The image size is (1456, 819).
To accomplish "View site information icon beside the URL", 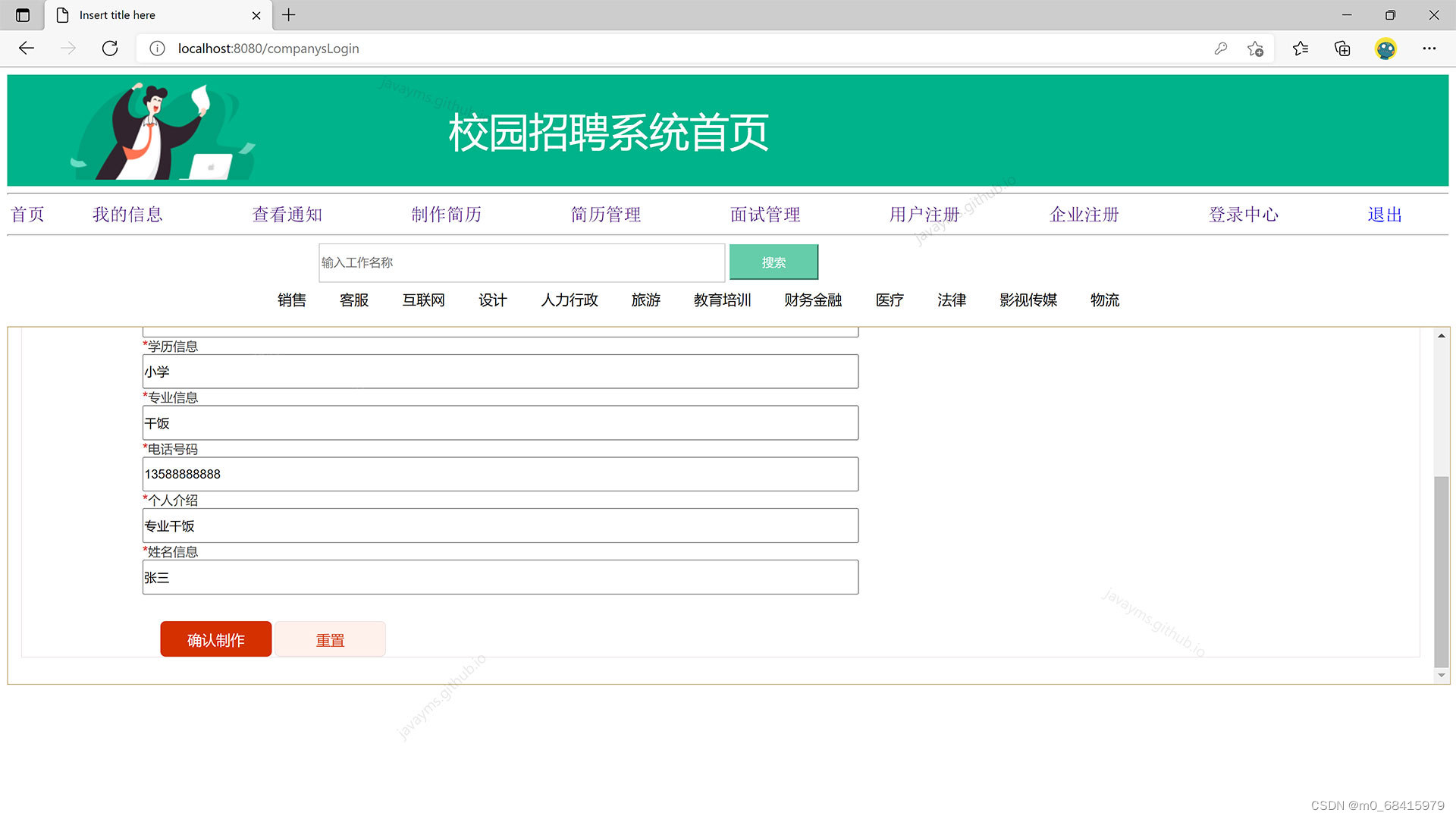I will click(157, 48).
